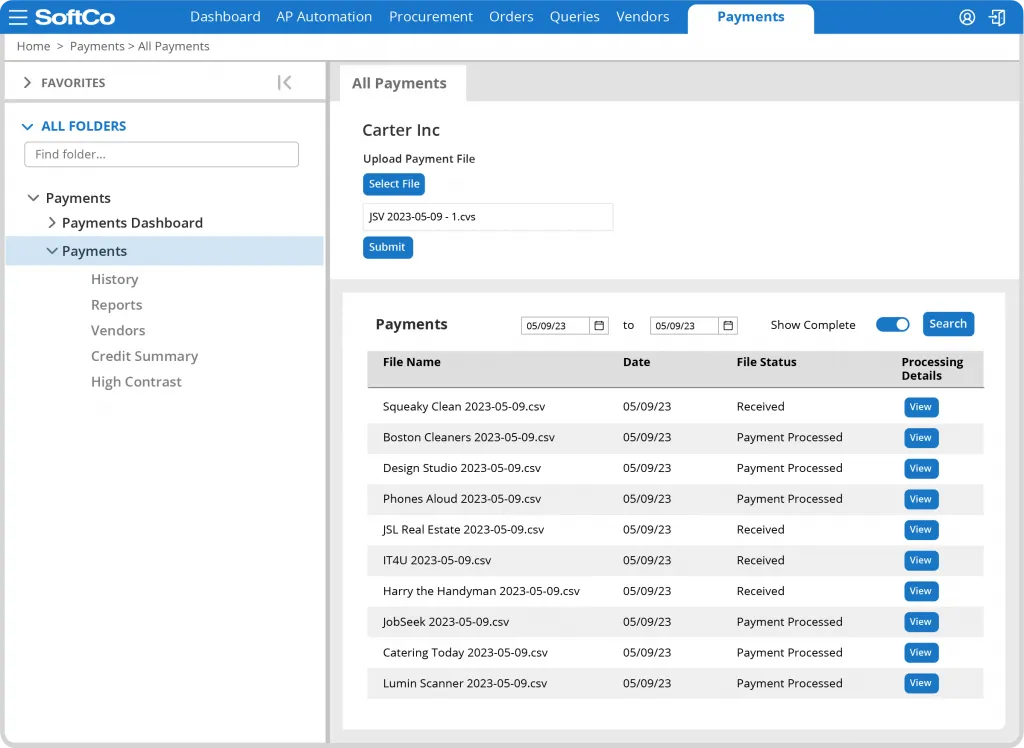Submit the uploaded payment file

[387, 247]
